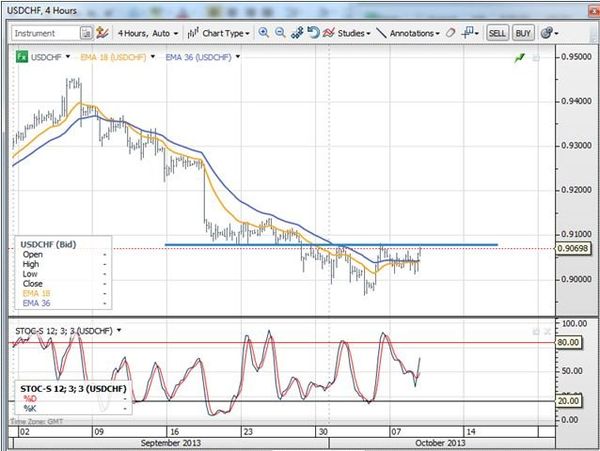Click the blue dotted data points icon
Screen dimensions: 600x451
click(x=297, y=33)
